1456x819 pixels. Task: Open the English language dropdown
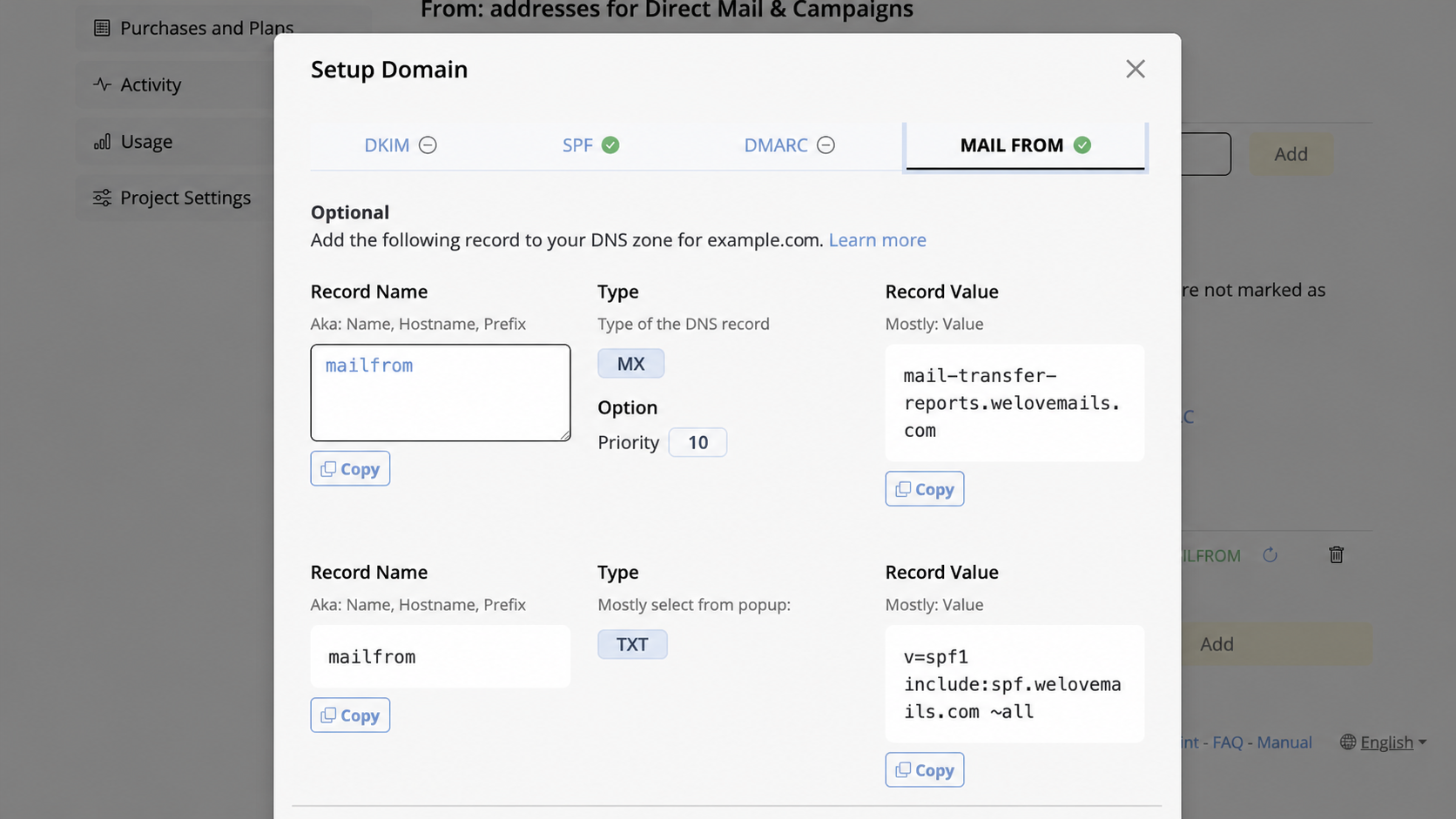point(1393,742)
